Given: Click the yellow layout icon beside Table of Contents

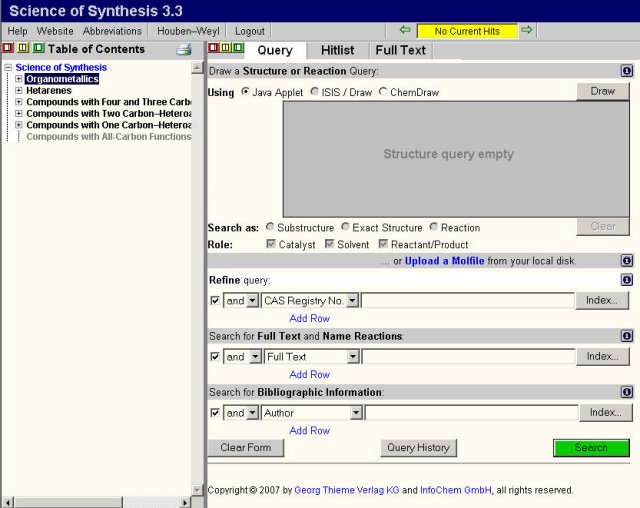Looking at the screenshot, I should pos(23,48).
